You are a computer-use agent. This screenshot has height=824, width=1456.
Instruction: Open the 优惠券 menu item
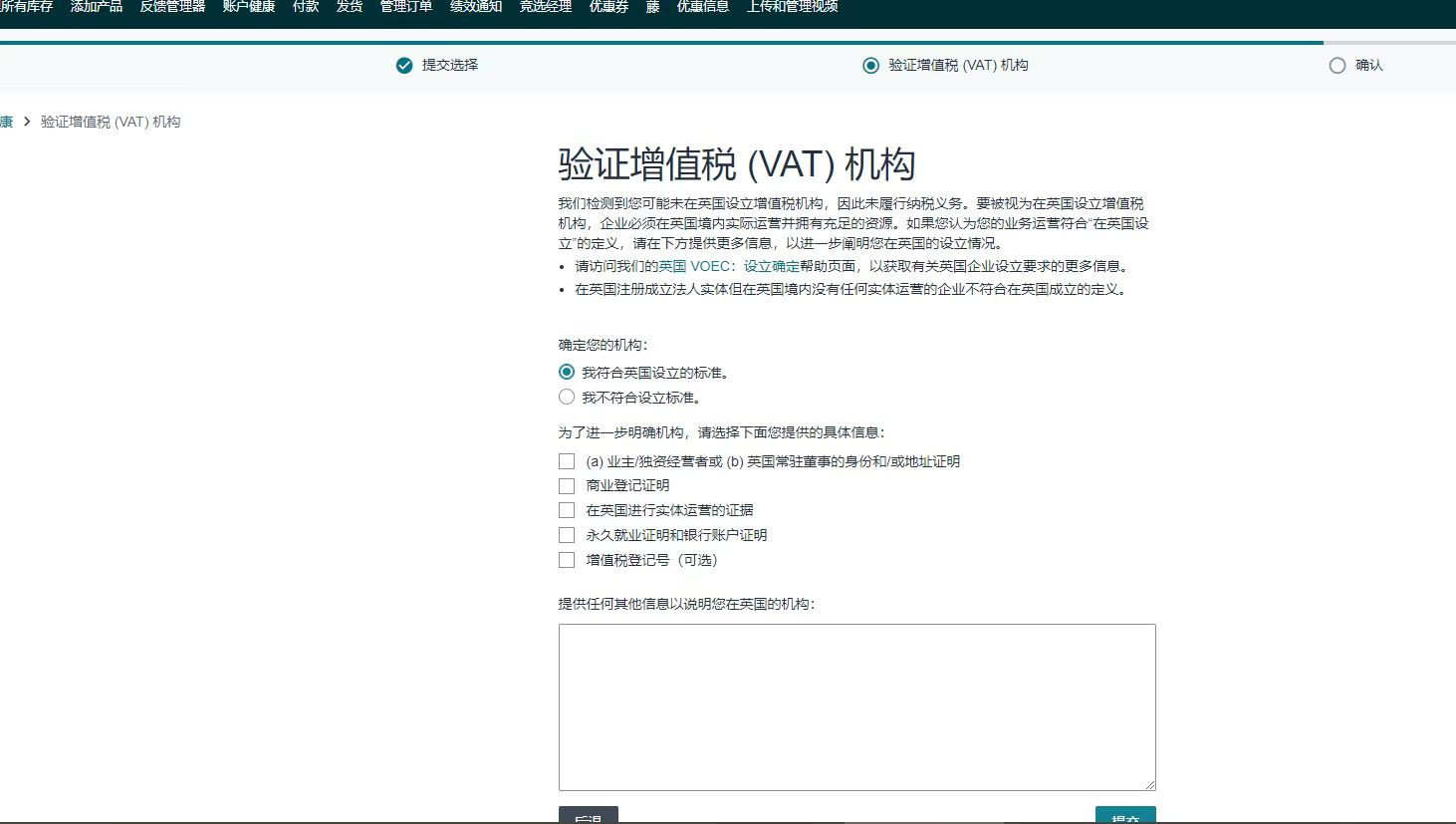tap(608, 7)
